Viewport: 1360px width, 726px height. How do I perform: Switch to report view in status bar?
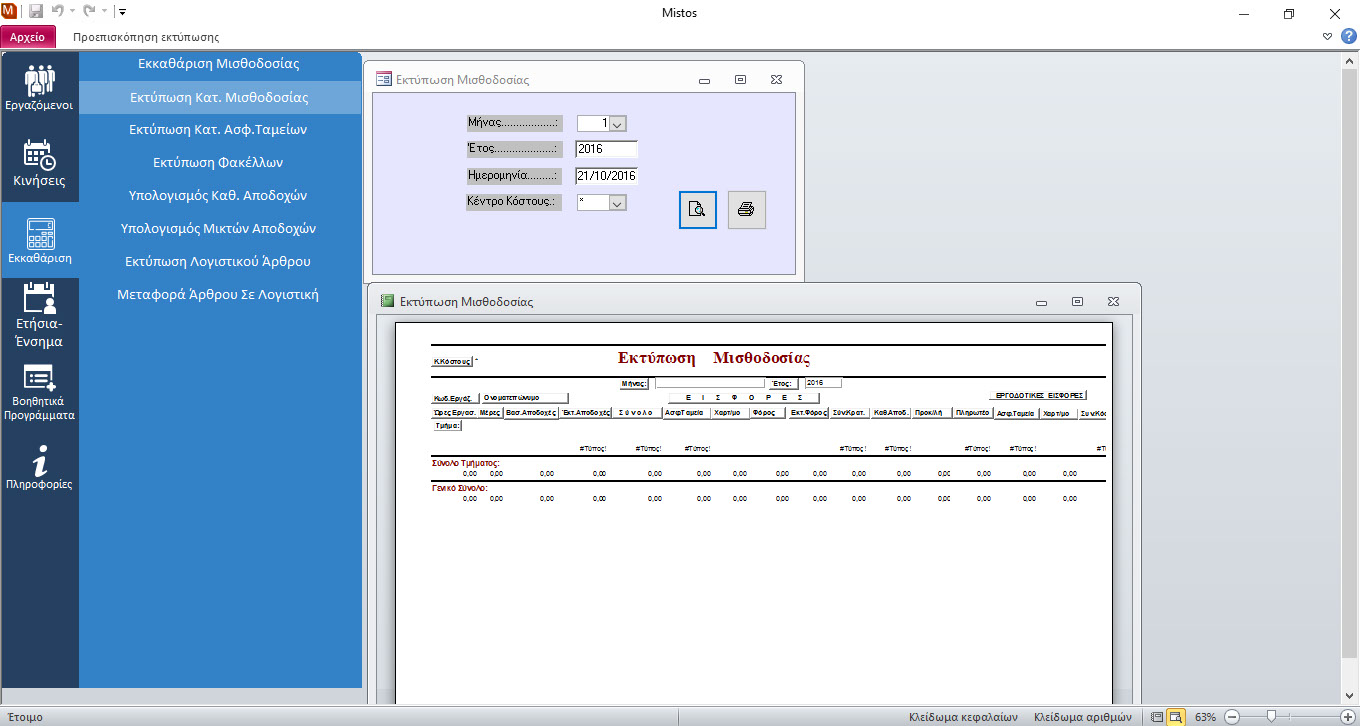click(1157, 717)
